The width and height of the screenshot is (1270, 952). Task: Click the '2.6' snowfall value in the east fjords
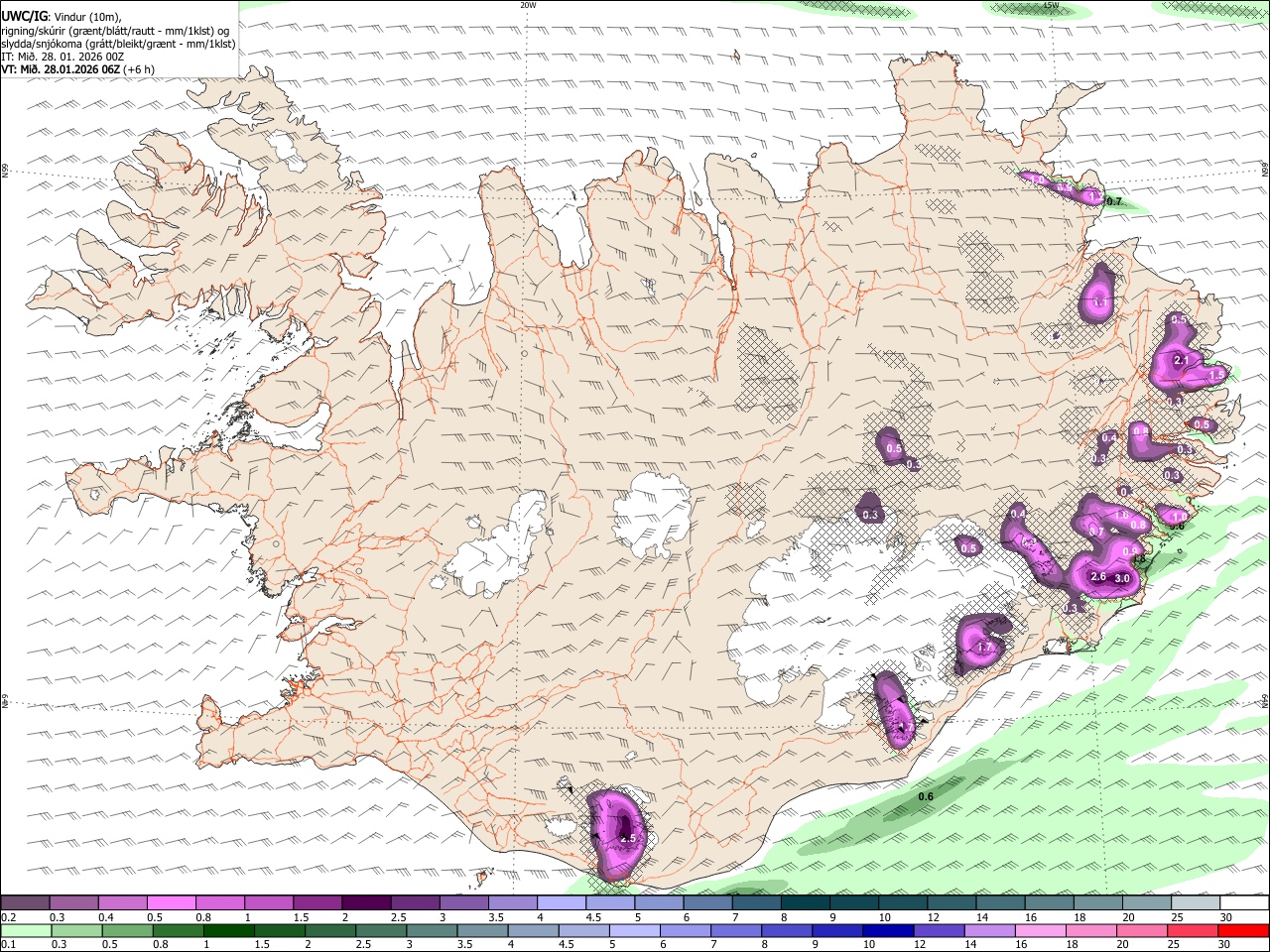pos(1098,576)
